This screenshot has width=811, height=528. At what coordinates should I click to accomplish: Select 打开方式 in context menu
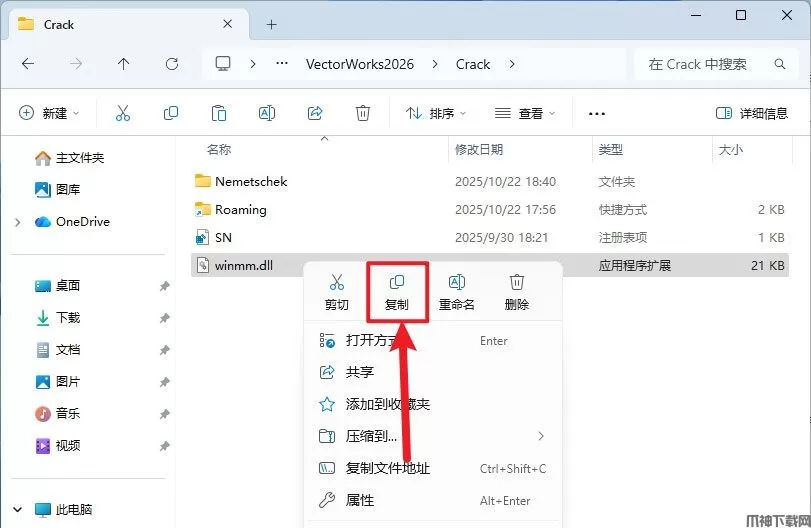(x=433, y=341)
